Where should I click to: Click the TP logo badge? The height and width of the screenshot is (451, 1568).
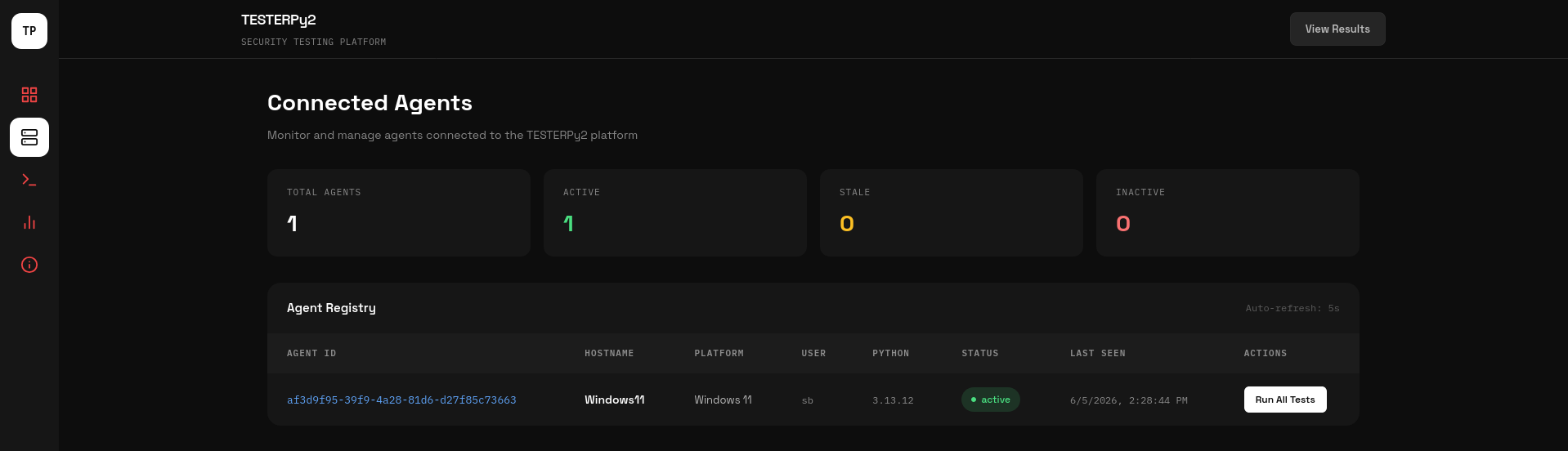coord(29,31)
